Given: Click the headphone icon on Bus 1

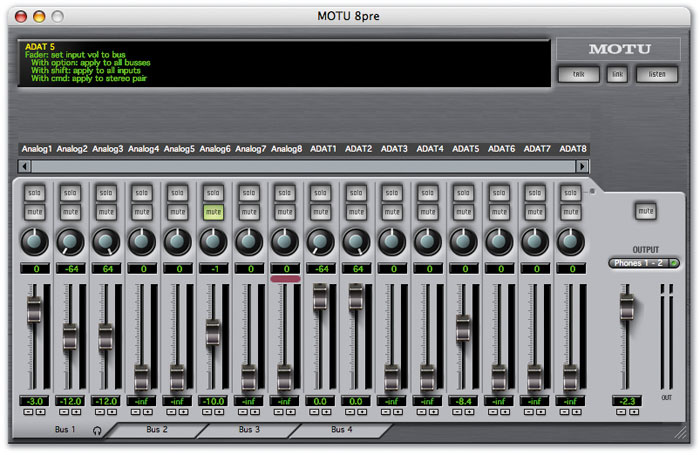Looking at the screenshot, I should tap(97, 430).
